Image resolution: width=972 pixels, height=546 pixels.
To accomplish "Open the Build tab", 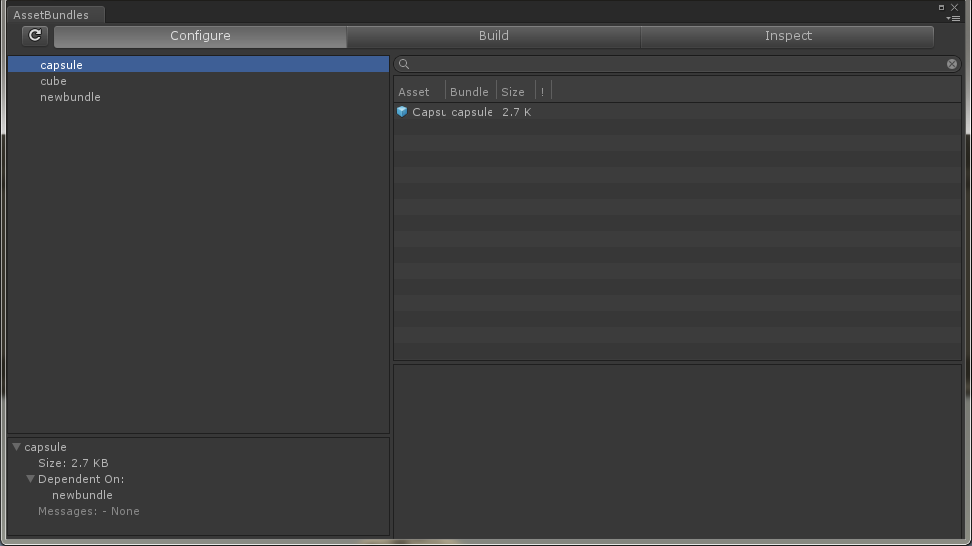I will coord(493,36).
